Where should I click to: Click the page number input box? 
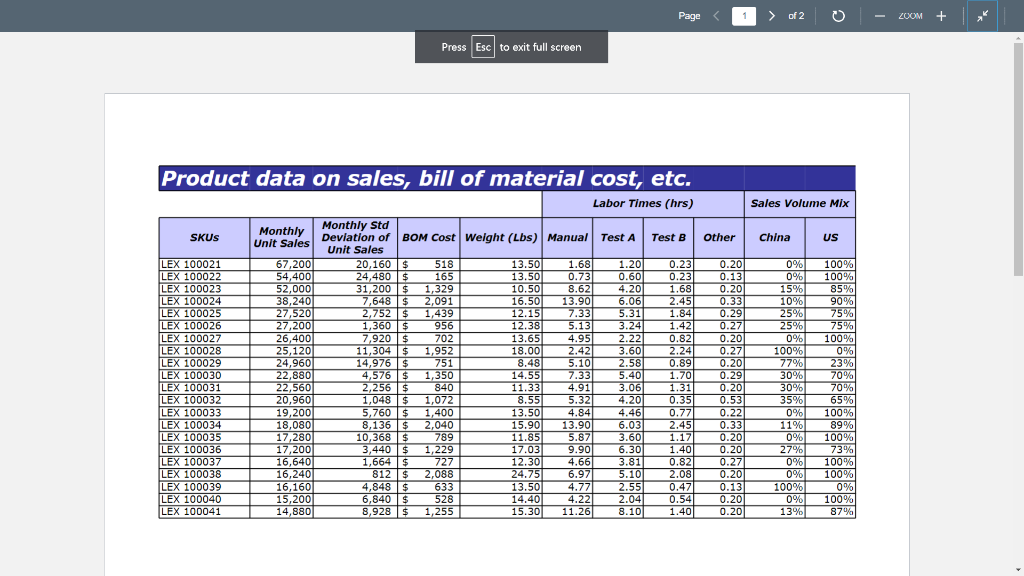(x=744, y=16)
